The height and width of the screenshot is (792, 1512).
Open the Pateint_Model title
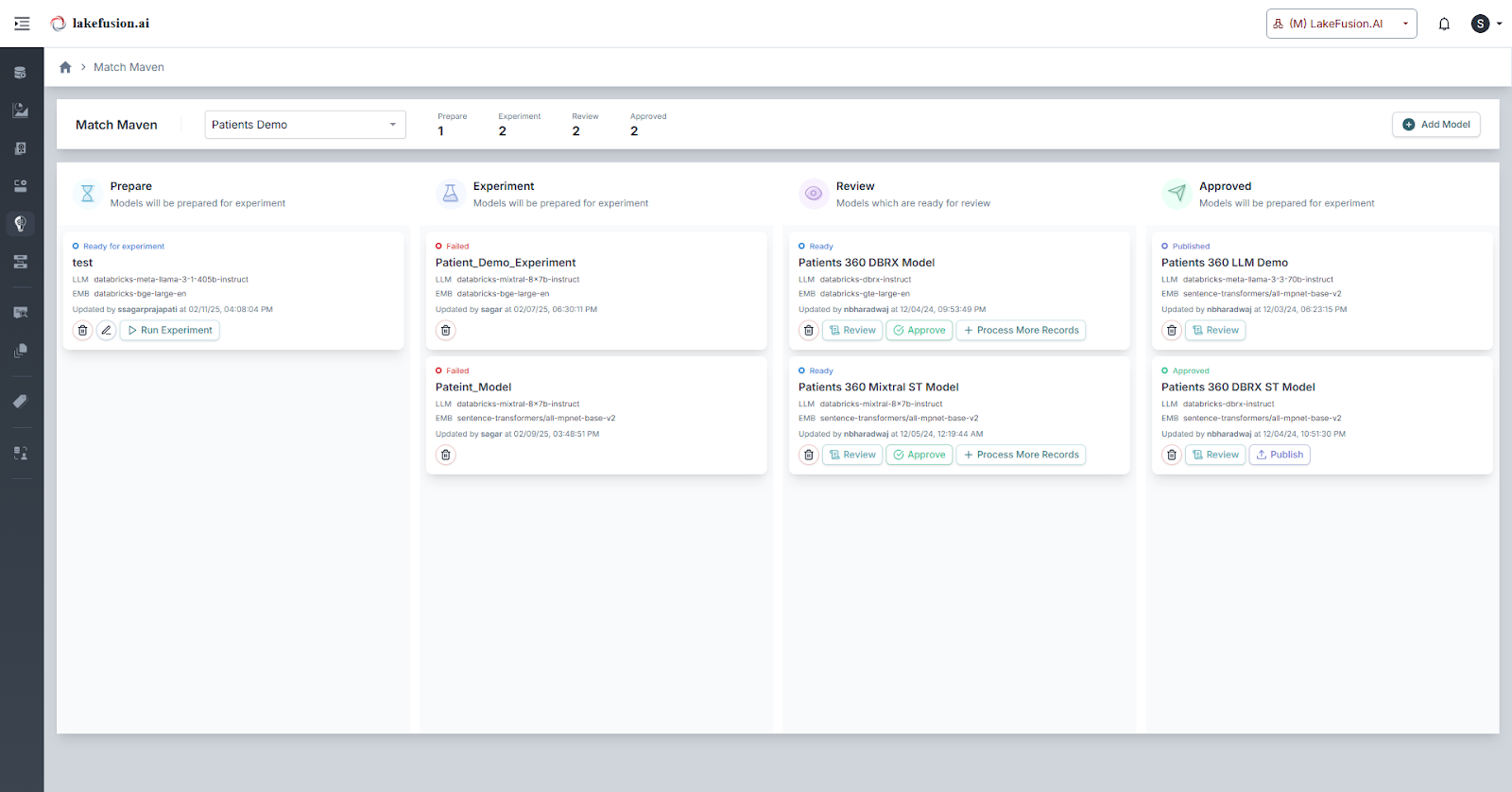473,387
